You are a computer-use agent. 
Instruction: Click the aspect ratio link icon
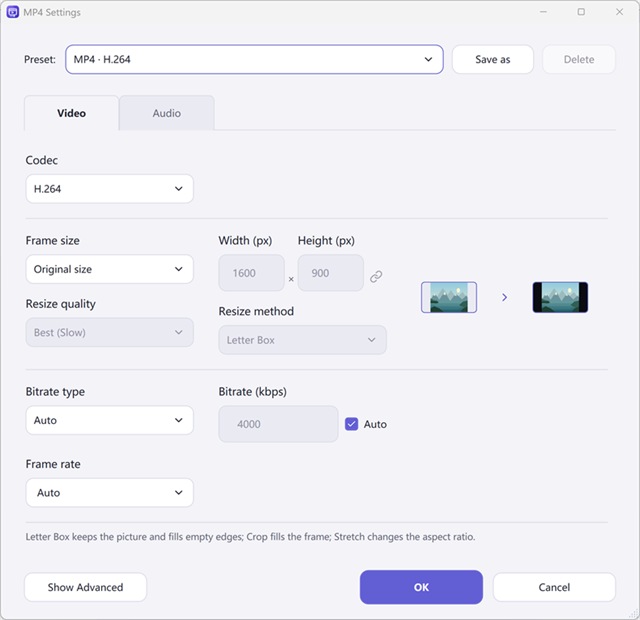coord(376,276)
